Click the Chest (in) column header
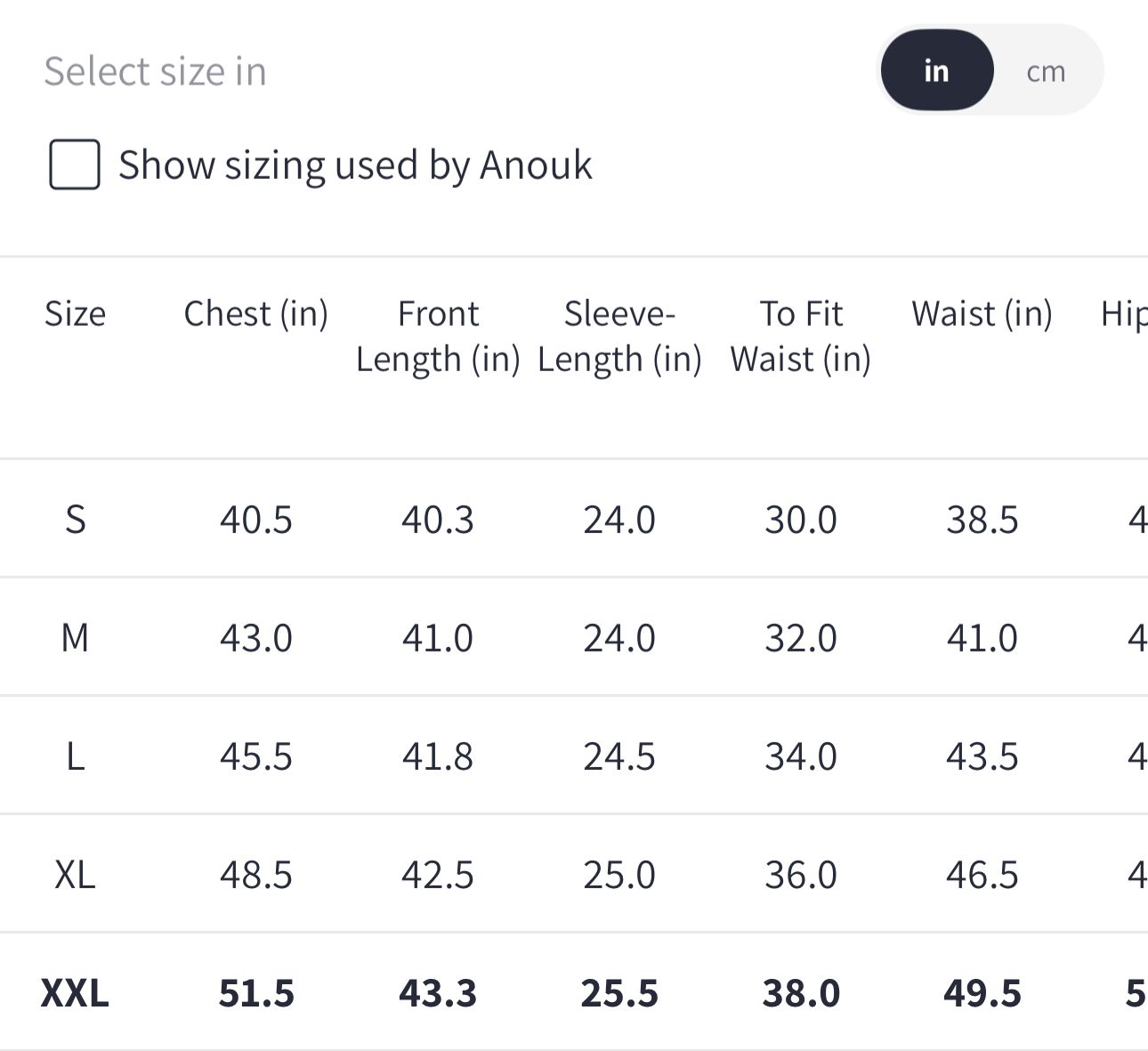1148x1051 pixels. click(256, 314)
